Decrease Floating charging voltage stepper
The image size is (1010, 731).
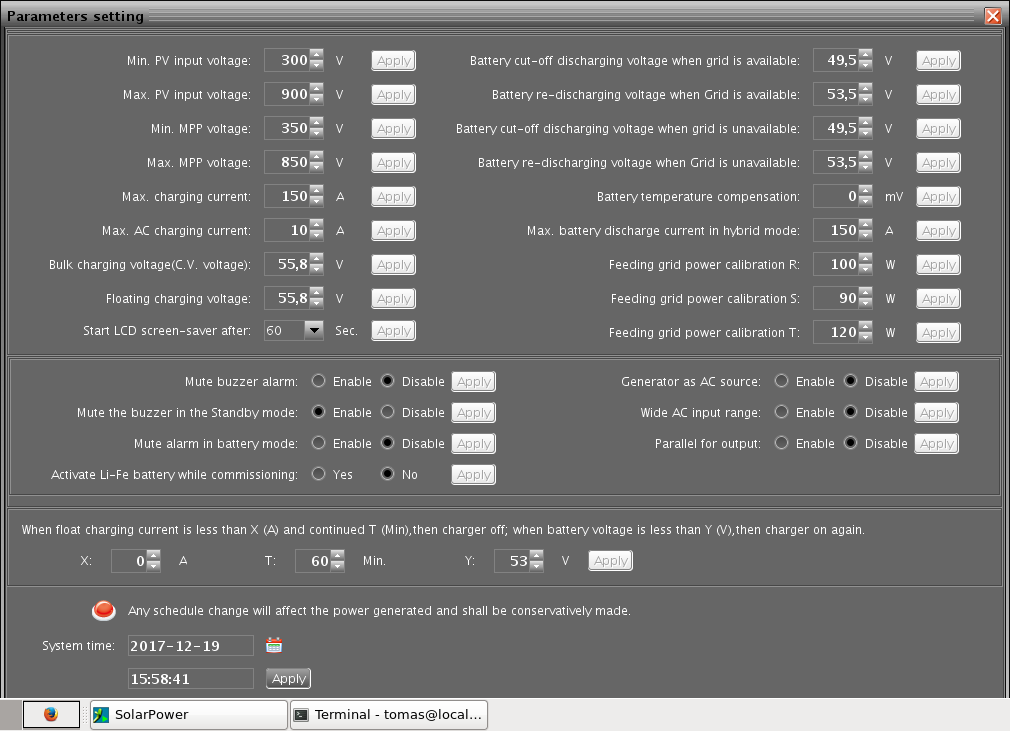(316, 304)
